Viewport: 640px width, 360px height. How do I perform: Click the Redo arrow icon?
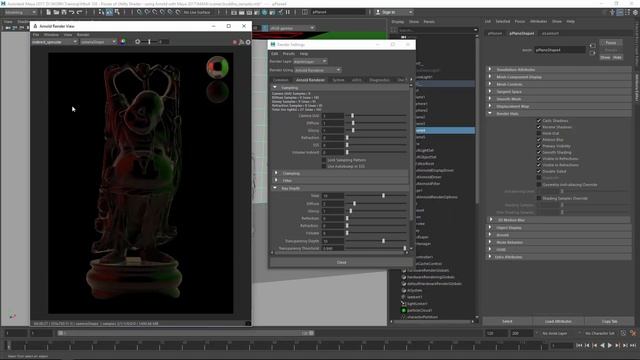(79, 12)
